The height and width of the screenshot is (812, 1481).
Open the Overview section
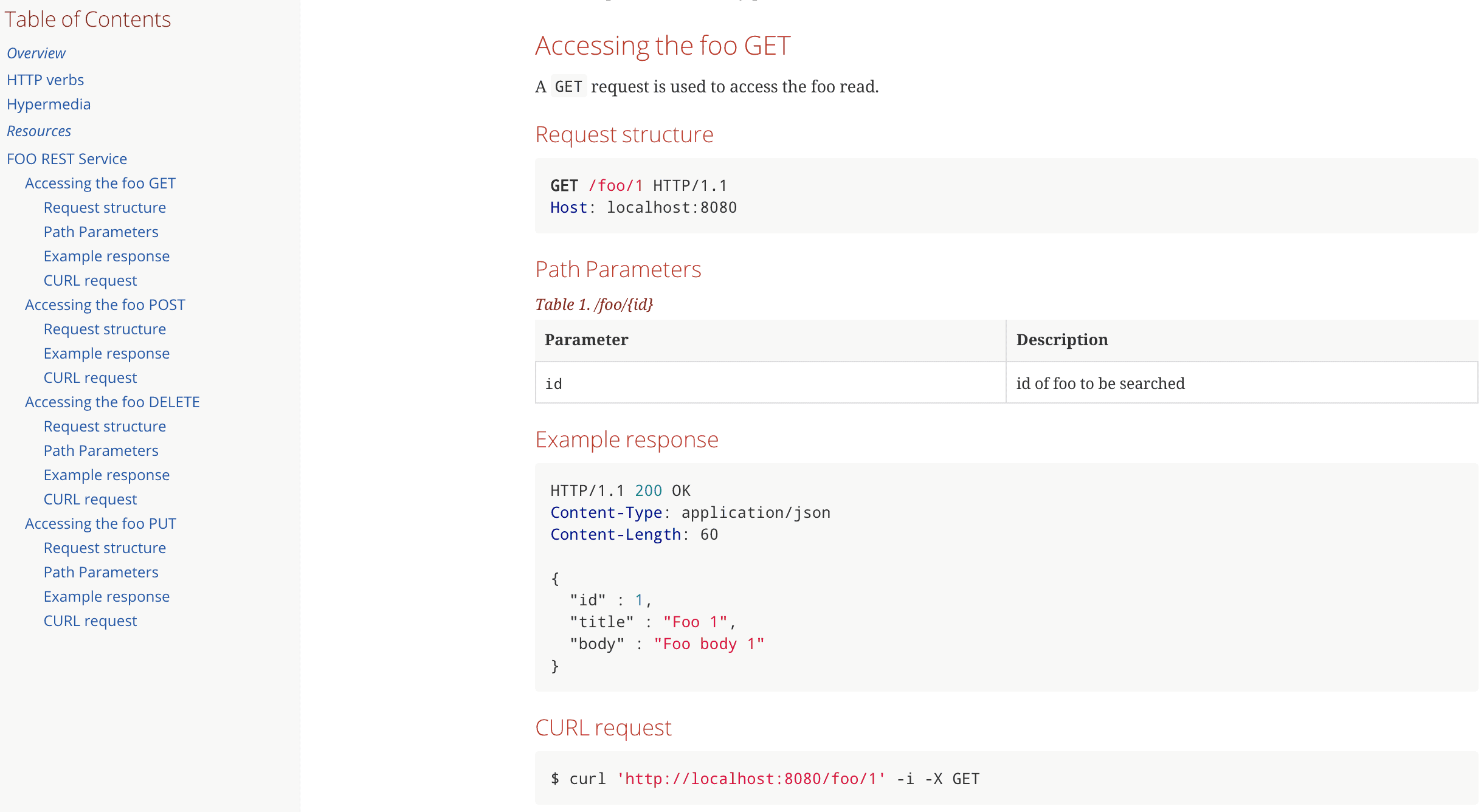click(36, 53)
